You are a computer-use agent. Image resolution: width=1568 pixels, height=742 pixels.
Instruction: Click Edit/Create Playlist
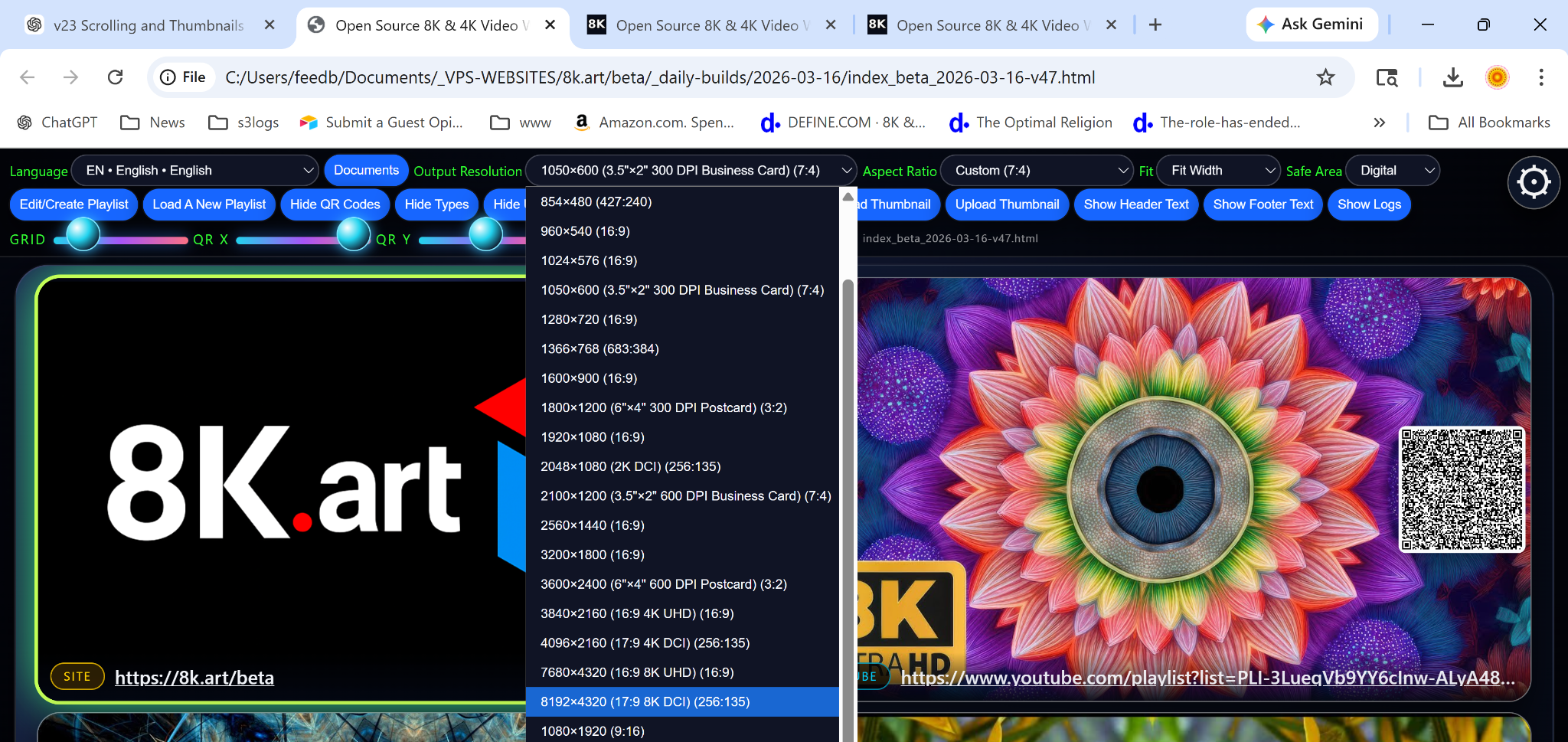[74, 204]
